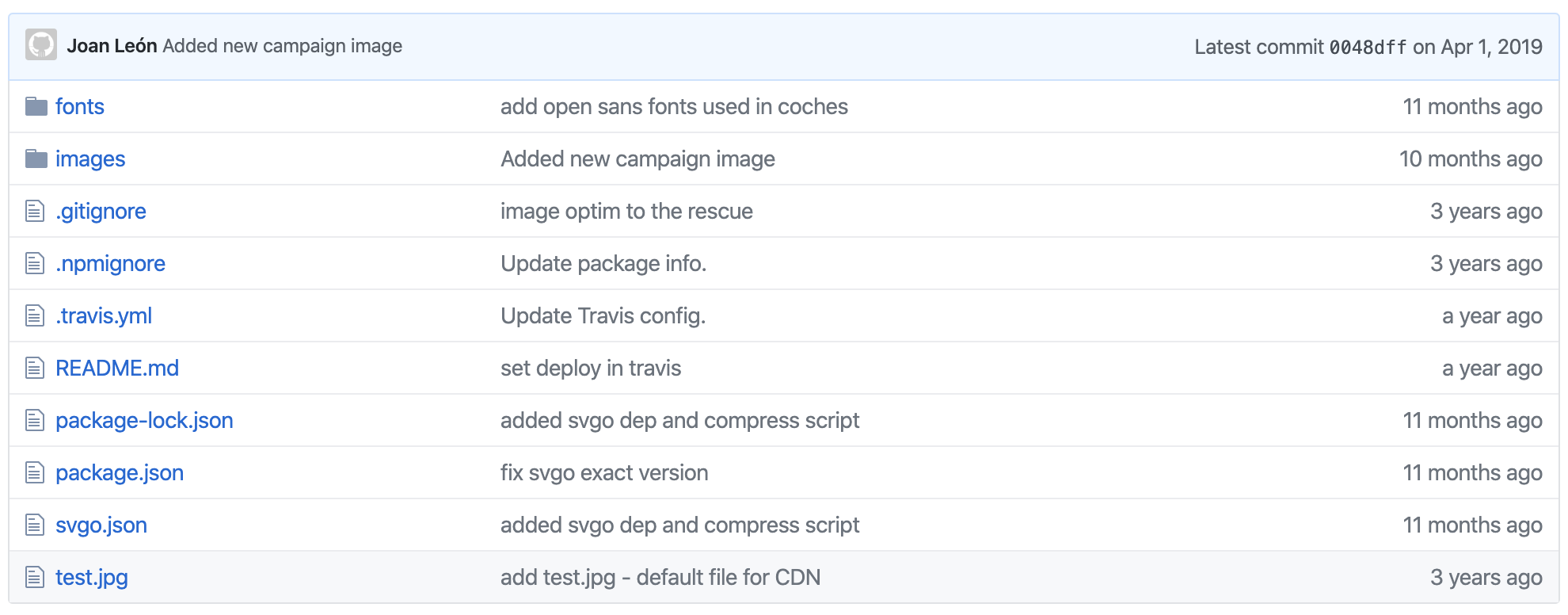1568x615 pixels.
Task: Open commit 'fix svgo exact version'
Action: (604, 472)
